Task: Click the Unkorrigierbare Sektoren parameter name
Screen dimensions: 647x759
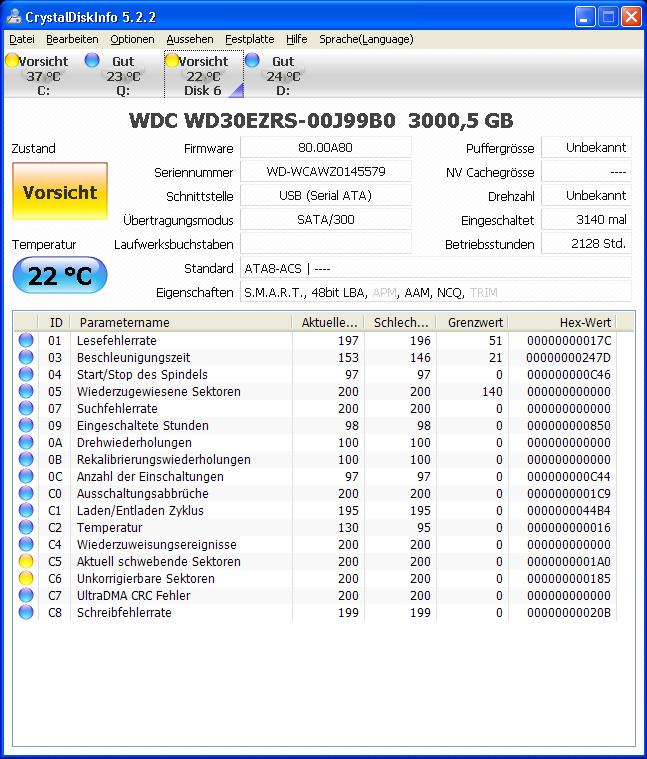Action: coord(146,578)
